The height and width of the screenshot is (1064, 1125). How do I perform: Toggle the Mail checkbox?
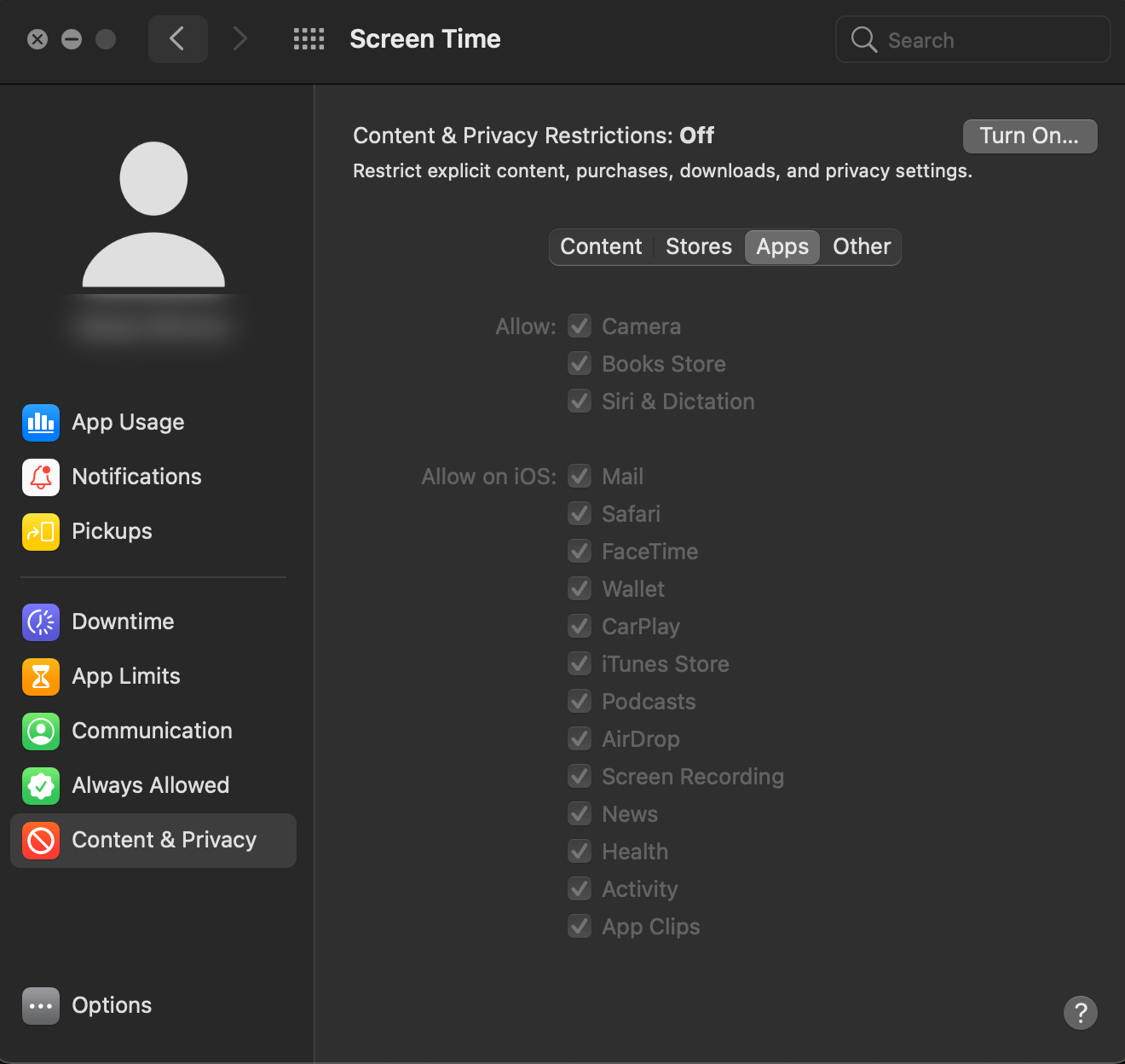tap(580, 476)
